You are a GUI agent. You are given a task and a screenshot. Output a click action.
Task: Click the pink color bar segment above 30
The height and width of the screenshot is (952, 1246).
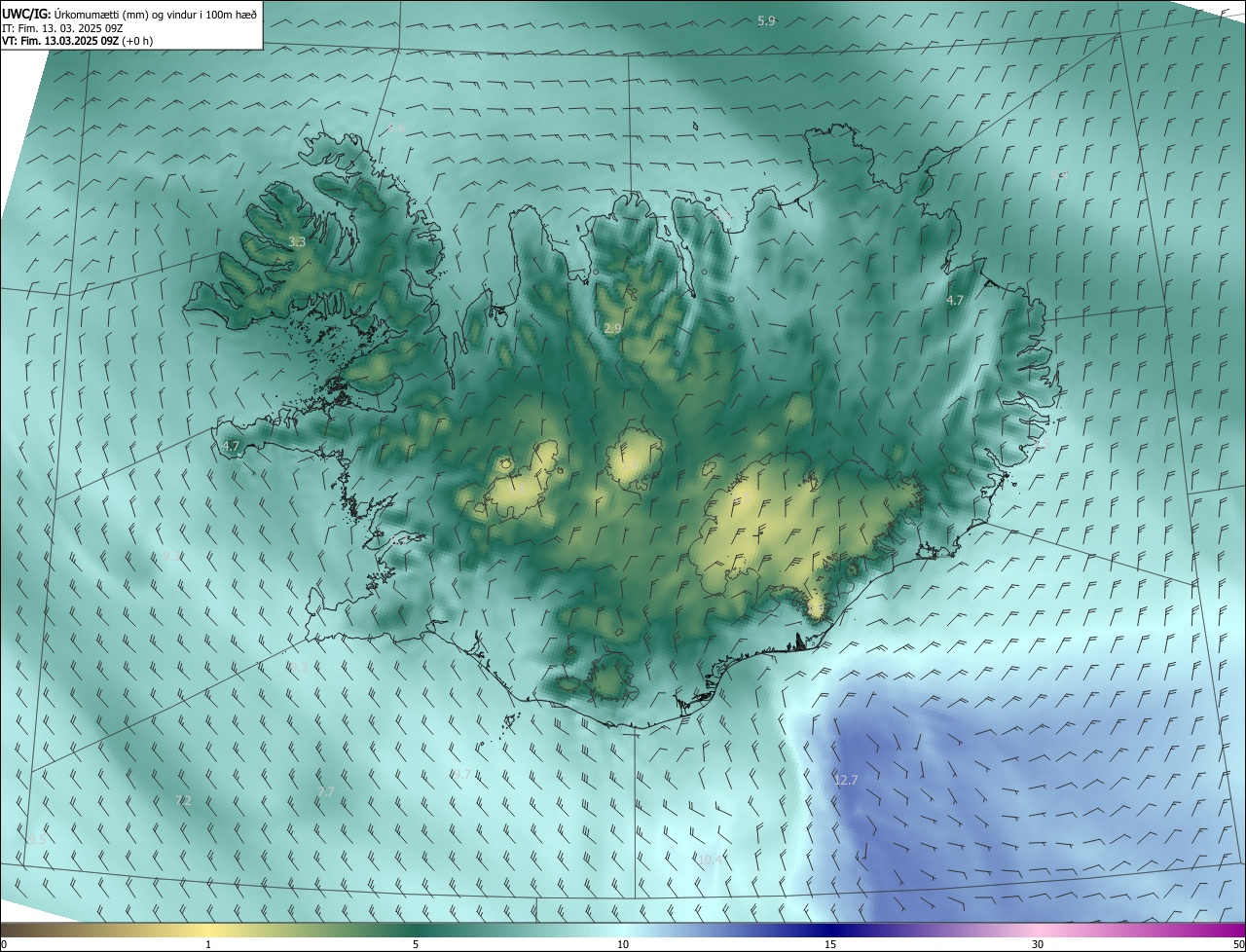pyautogui.click(x=1038, y=930)
